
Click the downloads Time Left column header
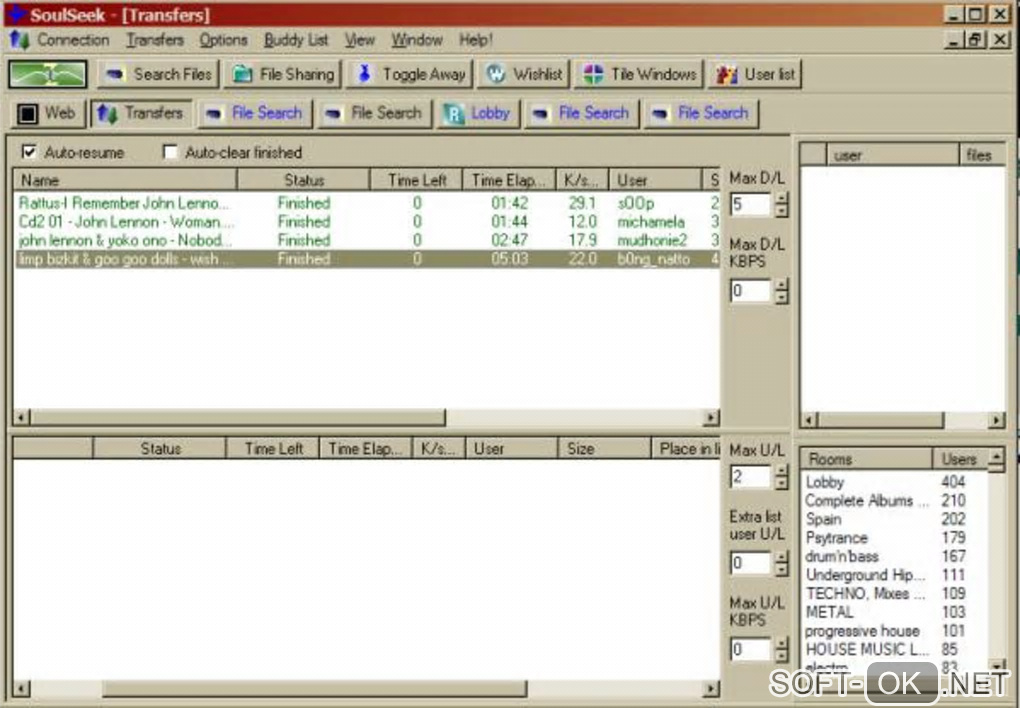point(416,180)
